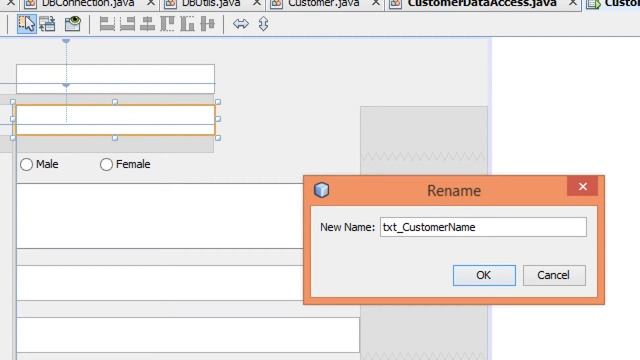Center components vertically
Screen dimensions: 640x360
(x=207, y=24)
